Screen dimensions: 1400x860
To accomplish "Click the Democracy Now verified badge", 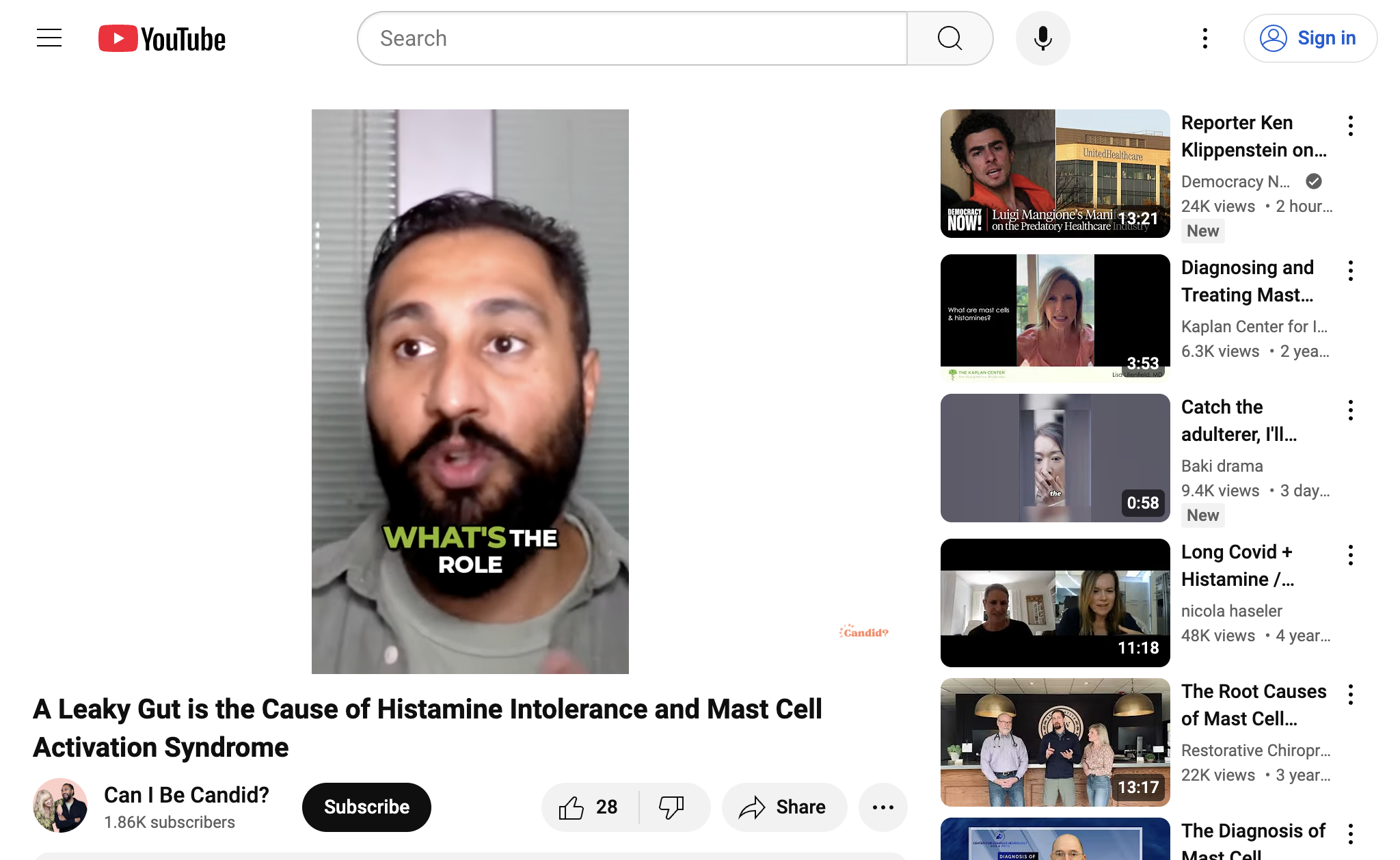I will coord(1313,181).
